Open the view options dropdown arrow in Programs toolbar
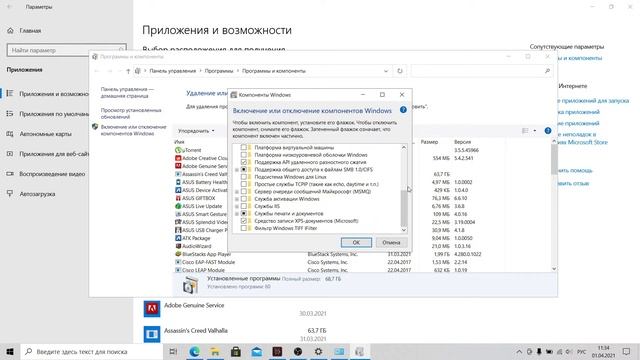This screenshot has height=360, width=640. [x=535, y=131]
